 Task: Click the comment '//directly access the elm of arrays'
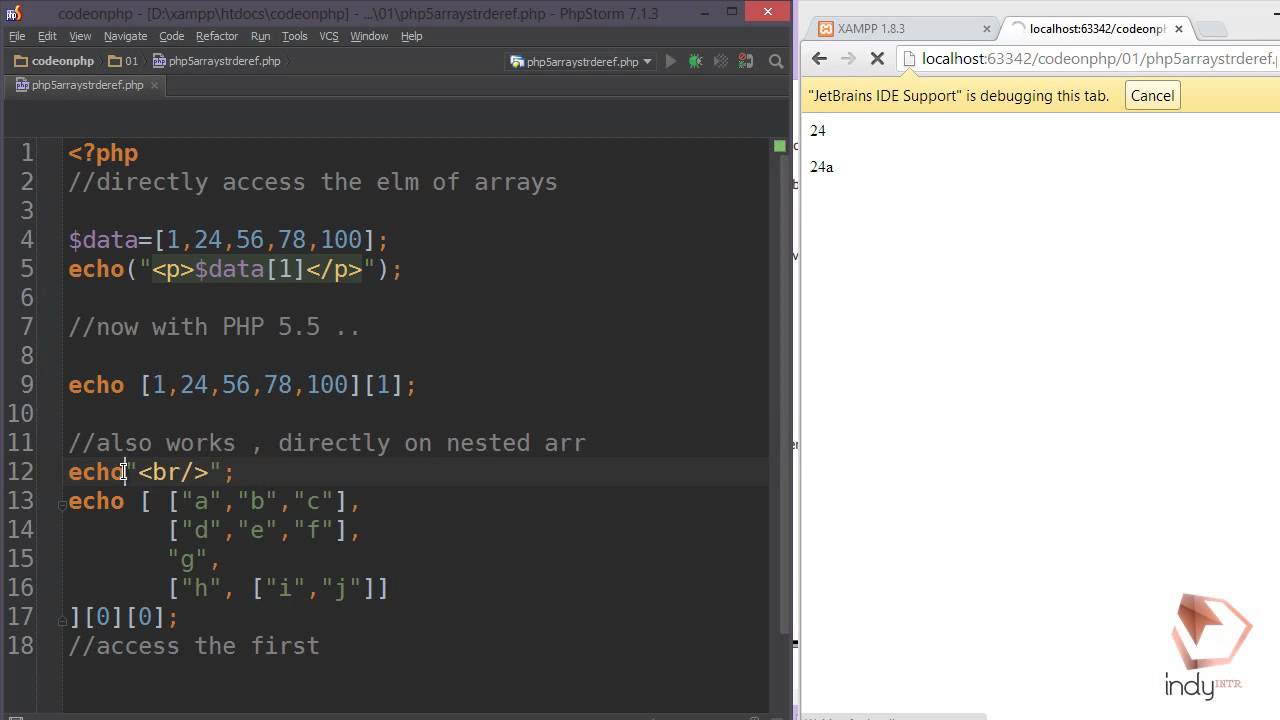312,182
